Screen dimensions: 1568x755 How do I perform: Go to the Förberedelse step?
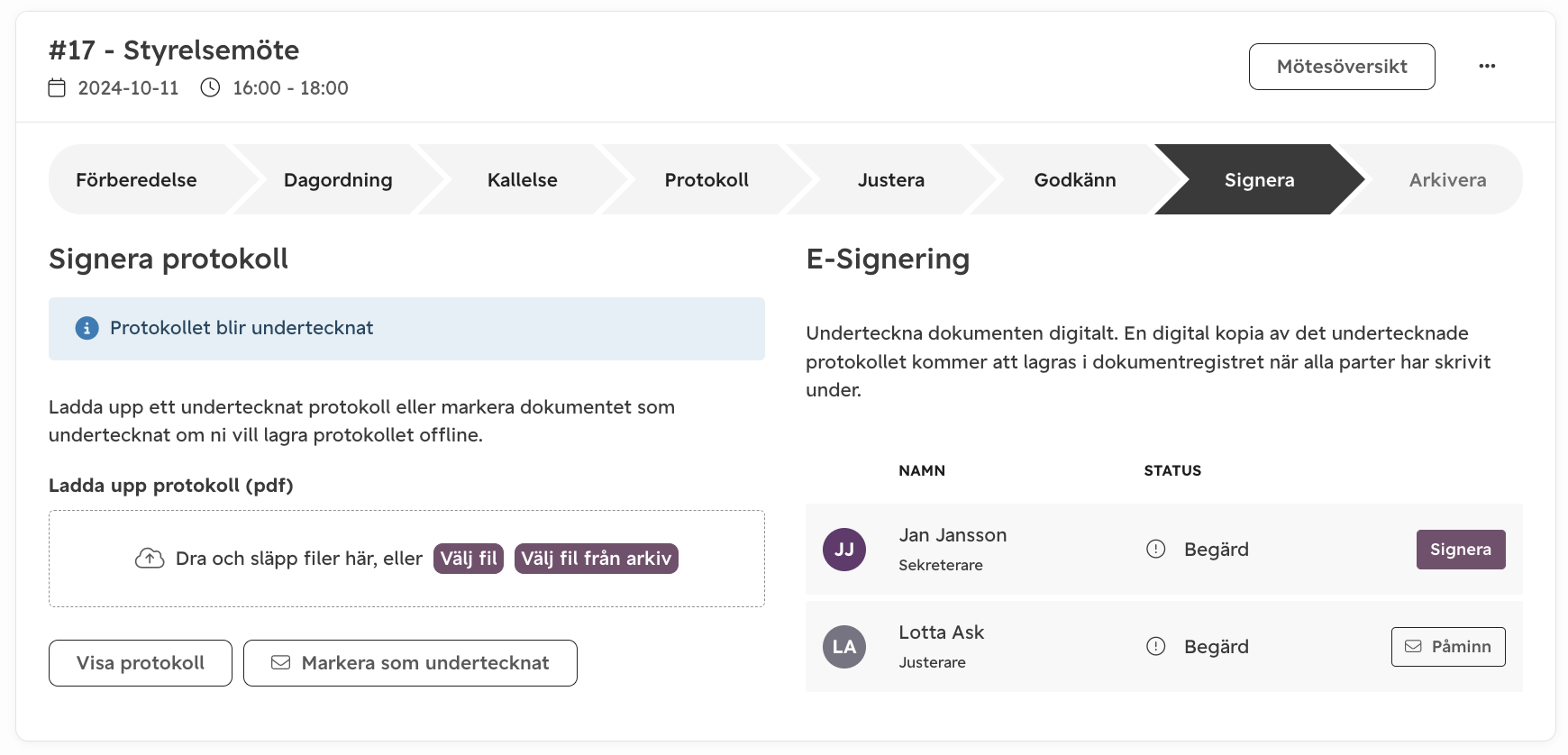(x=137, y=179)
